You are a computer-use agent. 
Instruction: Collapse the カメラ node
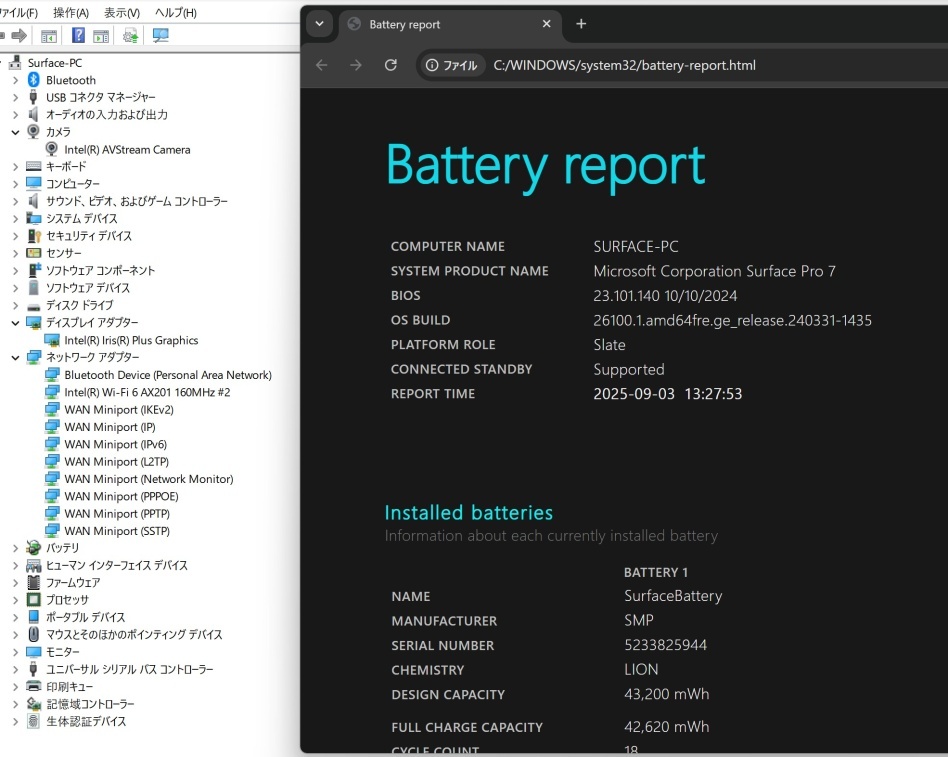pos(16,132)
